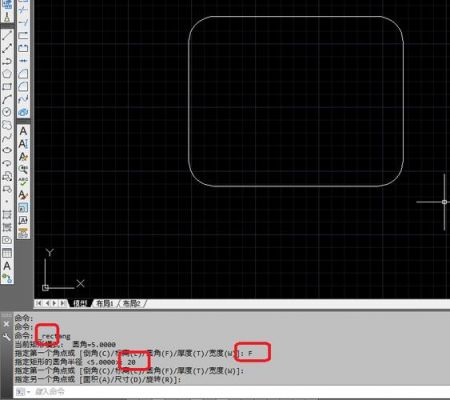Image resolution: width=450 pixels, height=400 pixels.
Task: Click the UCS origin icon
Action: 46,288
